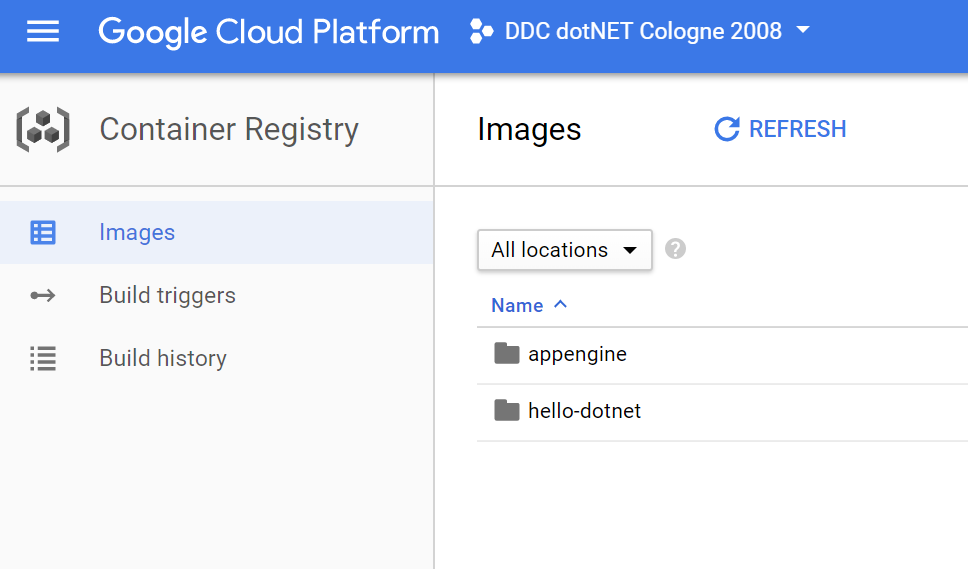Click the Google Cloud Platform title

pyautogui.click(x=268, y=32)
